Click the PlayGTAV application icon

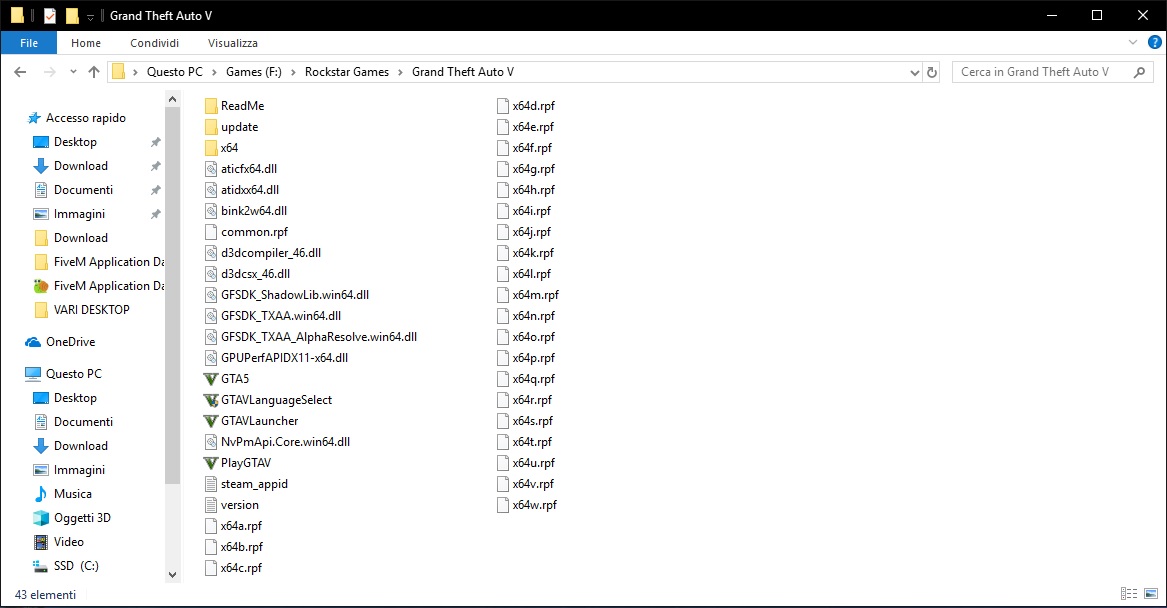point(211,463)
